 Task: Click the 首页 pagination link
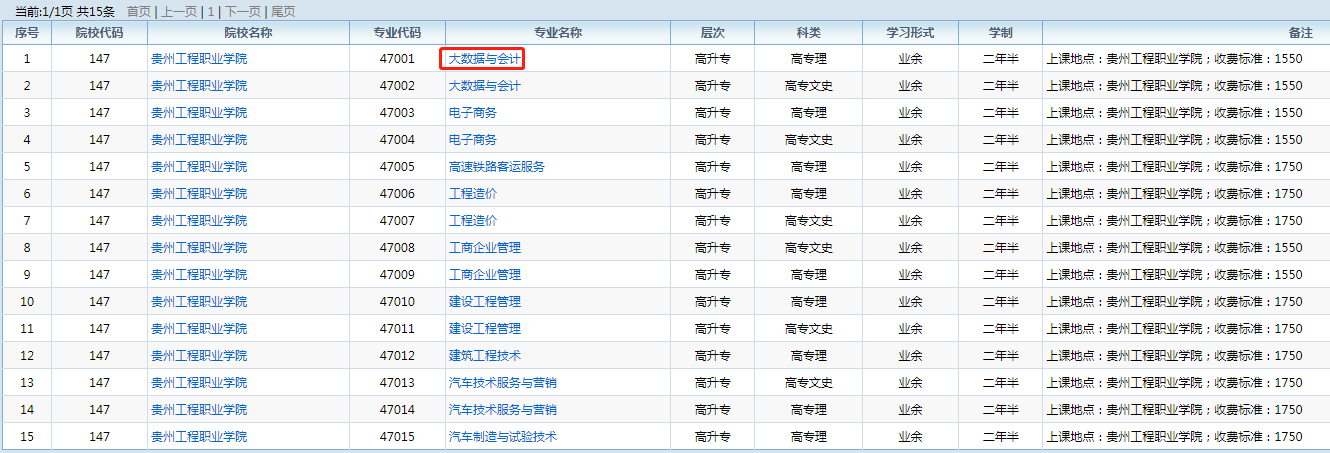138,12
